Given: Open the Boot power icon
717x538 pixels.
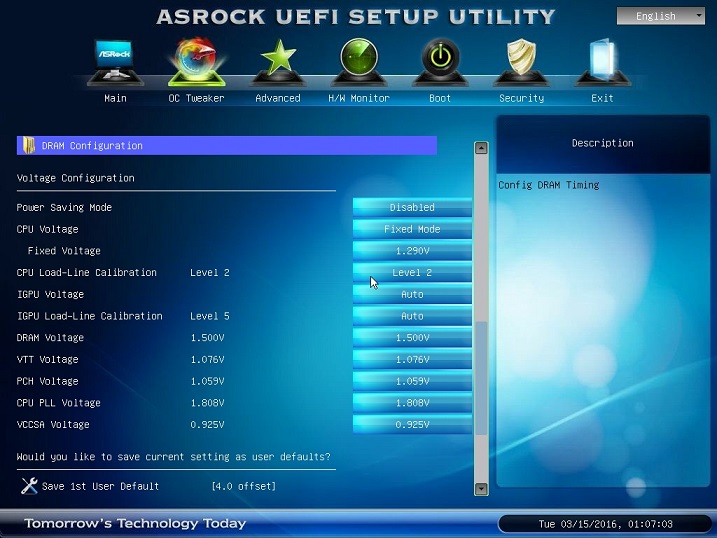Looking at the screenshot, I should (x=440, y=62).
